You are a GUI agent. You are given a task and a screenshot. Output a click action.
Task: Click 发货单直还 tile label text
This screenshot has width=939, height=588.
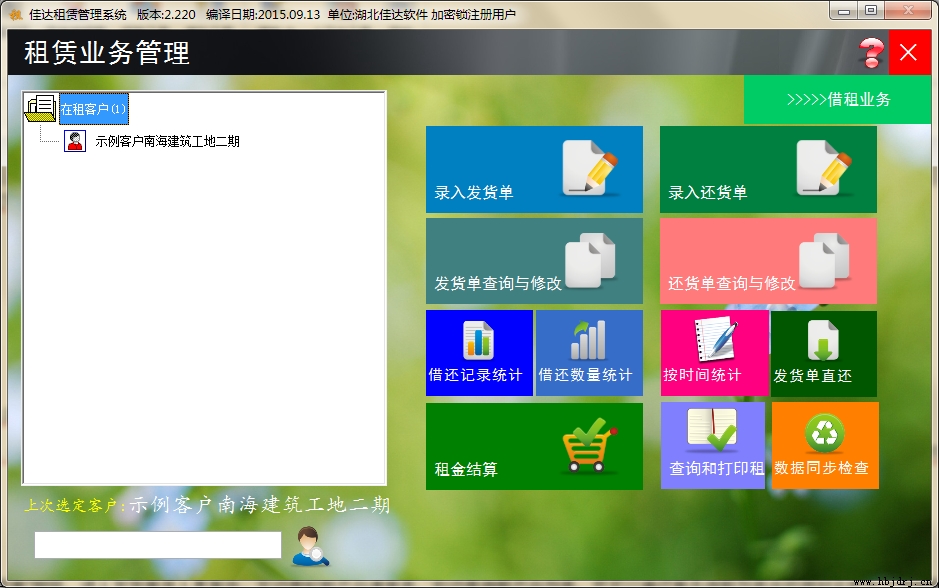[812, 375]
